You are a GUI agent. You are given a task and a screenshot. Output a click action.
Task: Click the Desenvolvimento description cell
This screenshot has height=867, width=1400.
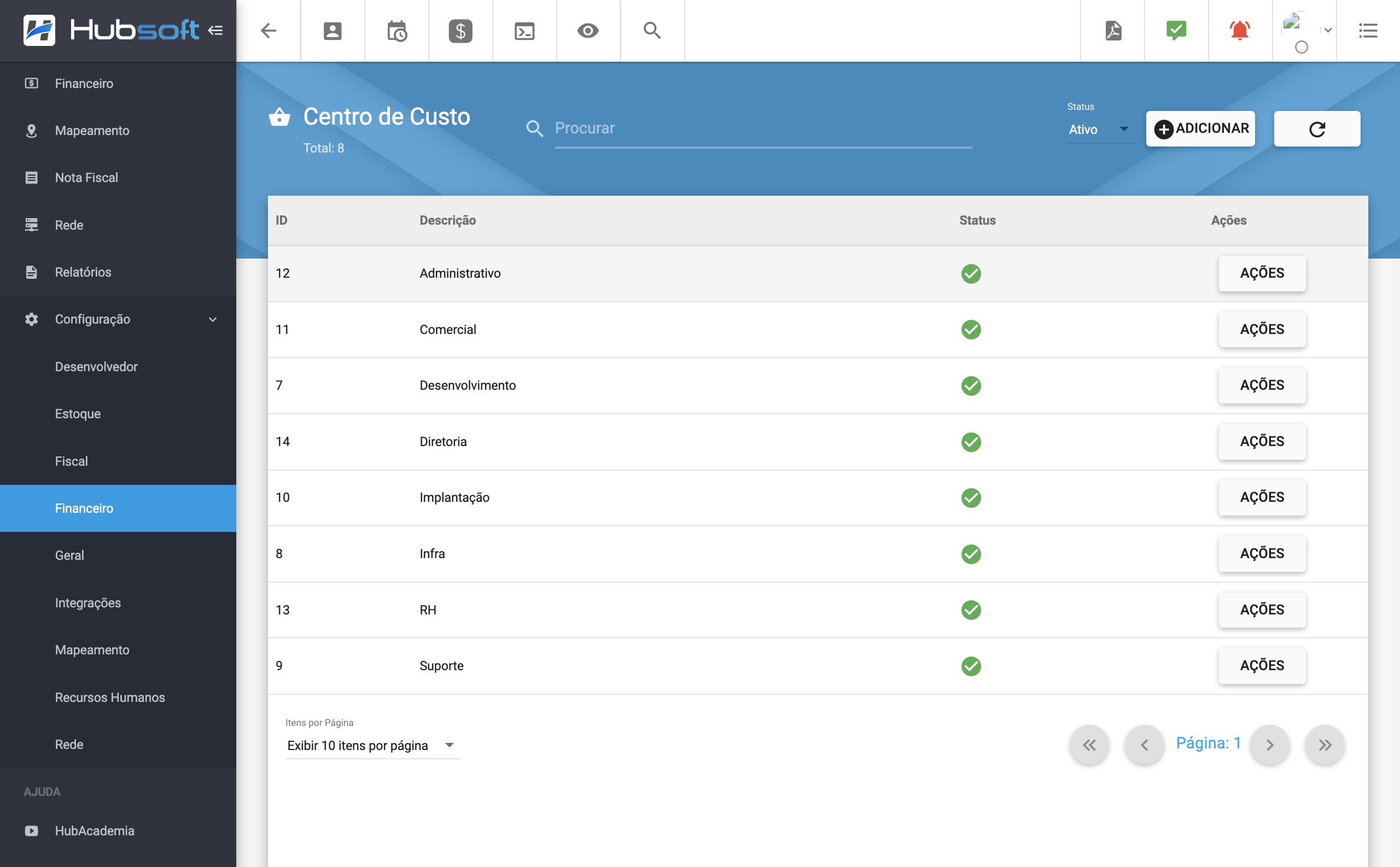point(468,385)
